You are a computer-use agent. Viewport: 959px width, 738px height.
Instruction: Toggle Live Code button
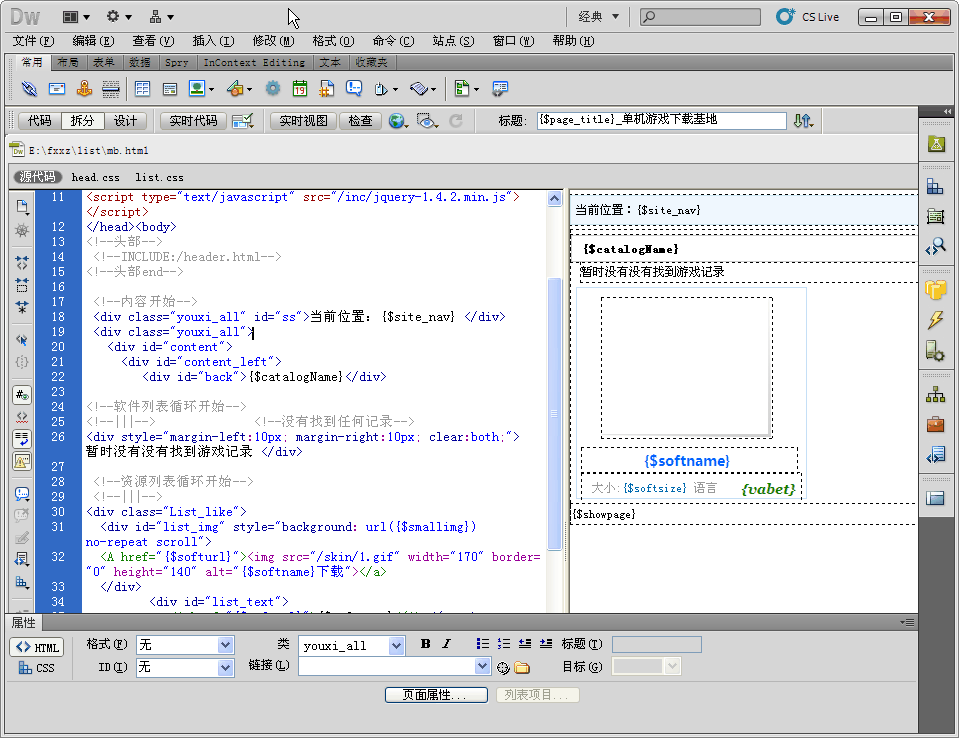(193, 121)
